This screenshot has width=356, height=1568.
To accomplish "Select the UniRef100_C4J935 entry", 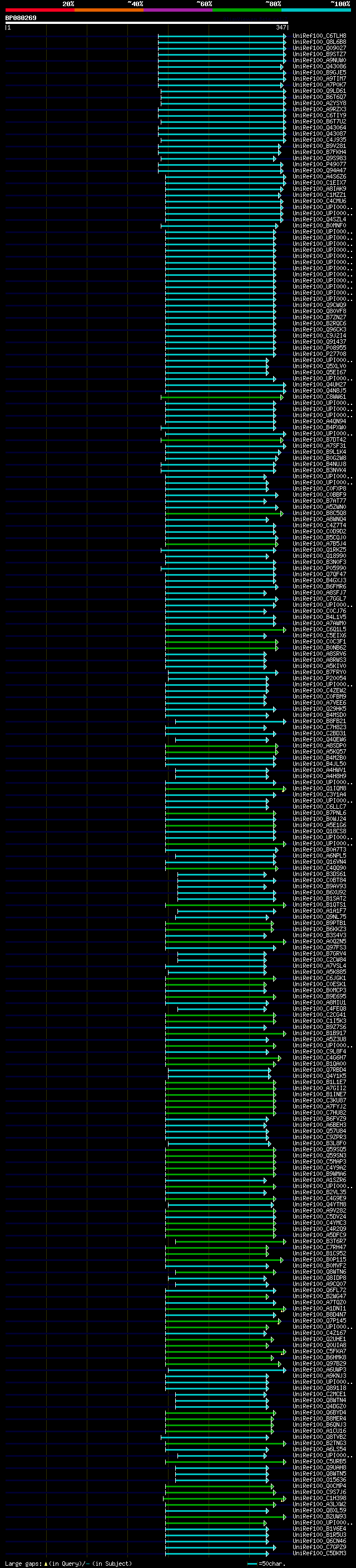I will point(319,140).
